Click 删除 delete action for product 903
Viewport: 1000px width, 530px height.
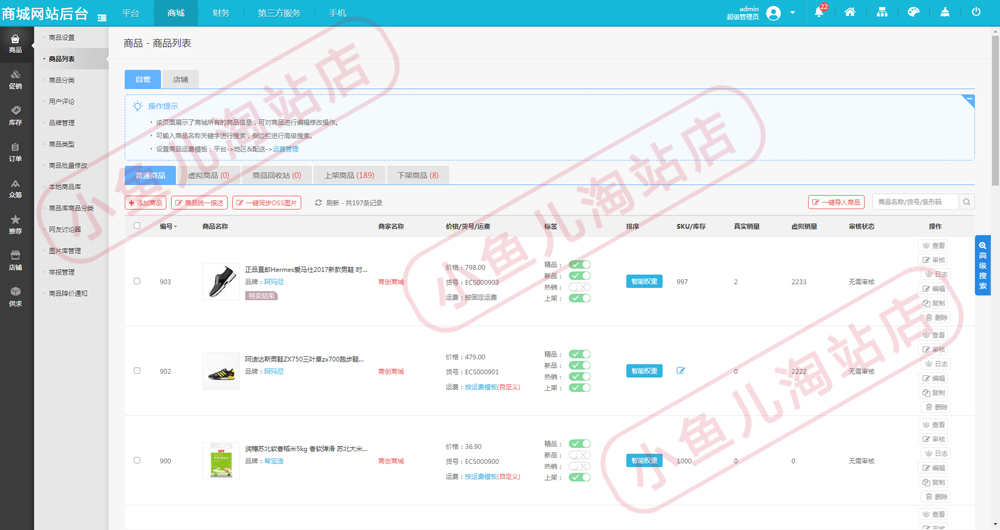coord(934,318)
